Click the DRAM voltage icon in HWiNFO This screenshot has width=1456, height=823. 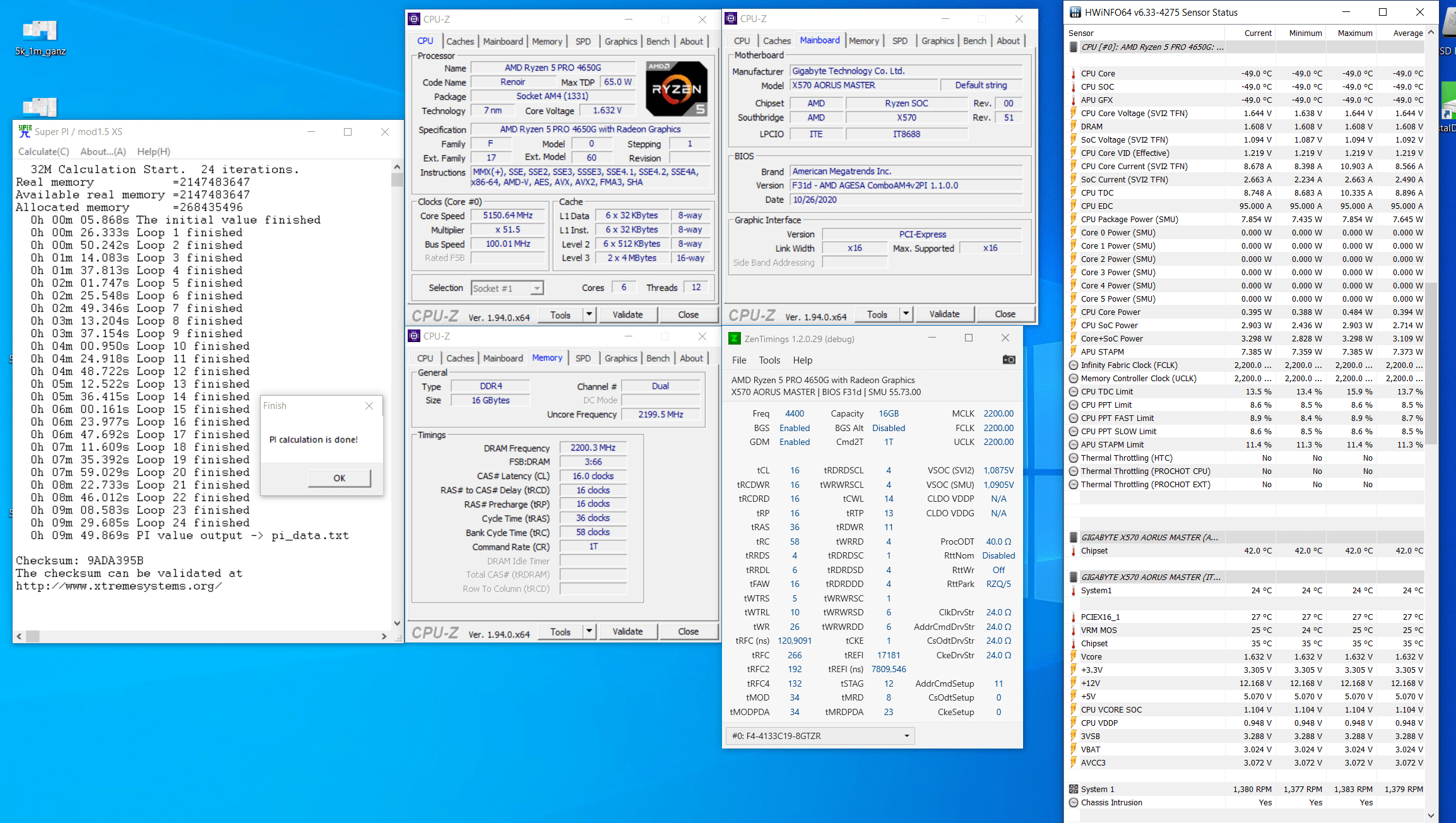coord(1074,127)
